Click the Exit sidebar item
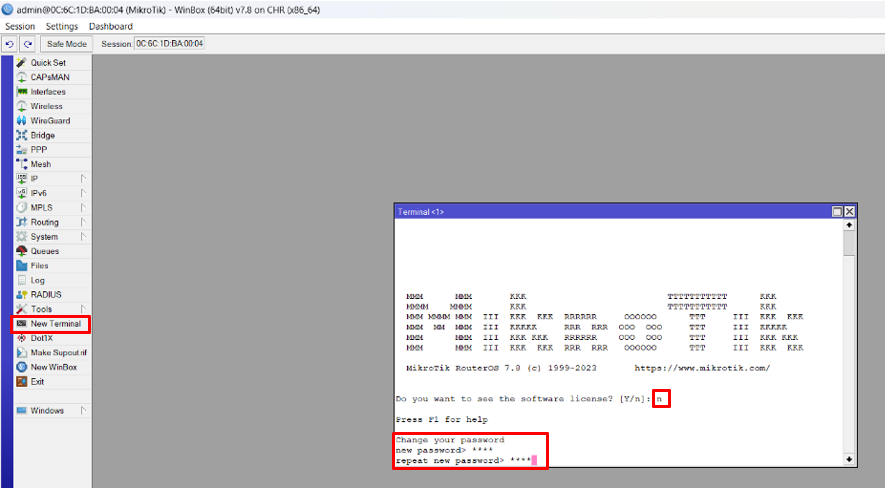 pyautogui.click(x=37, y=382)
